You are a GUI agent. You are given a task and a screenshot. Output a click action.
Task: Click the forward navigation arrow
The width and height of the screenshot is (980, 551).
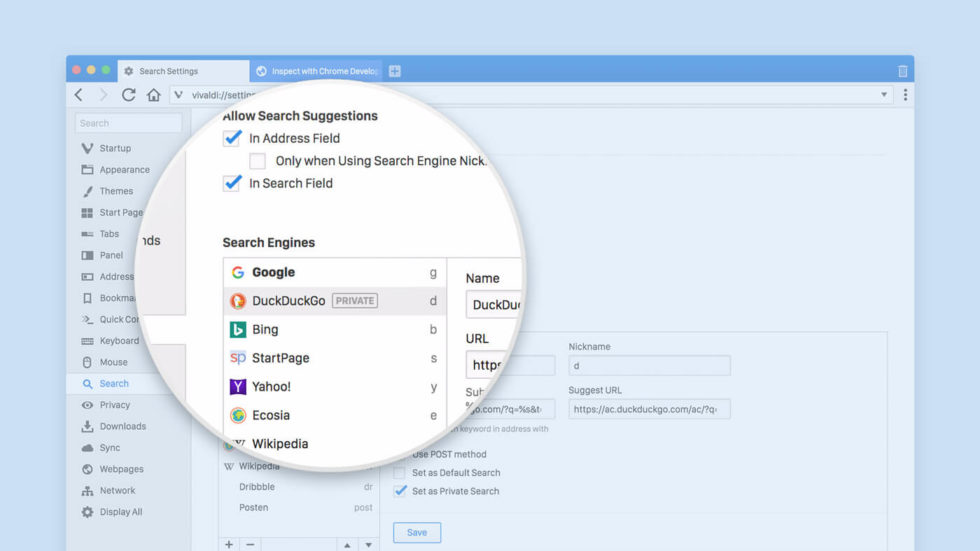tap(103, 95)
